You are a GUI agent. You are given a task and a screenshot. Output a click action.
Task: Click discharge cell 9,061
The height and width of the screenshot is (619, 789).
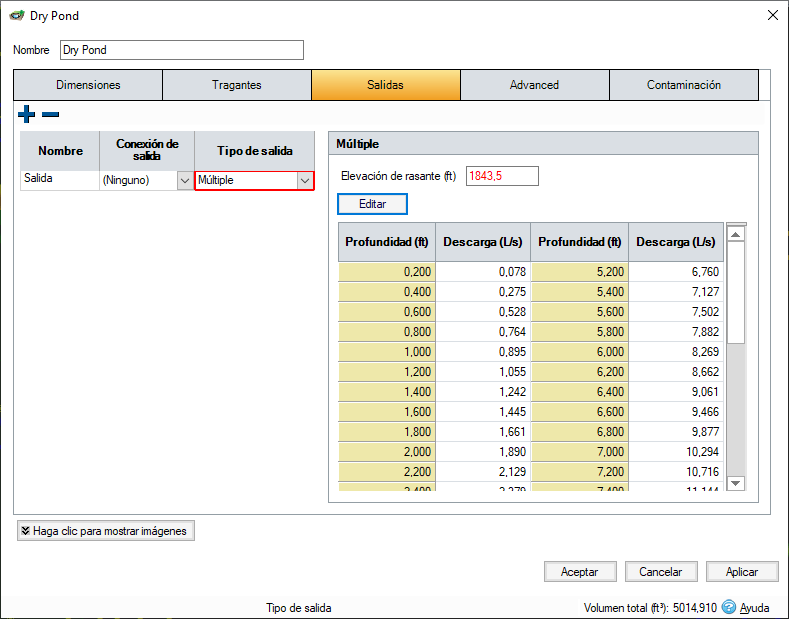pyautogui.click(x=676, y=392)
